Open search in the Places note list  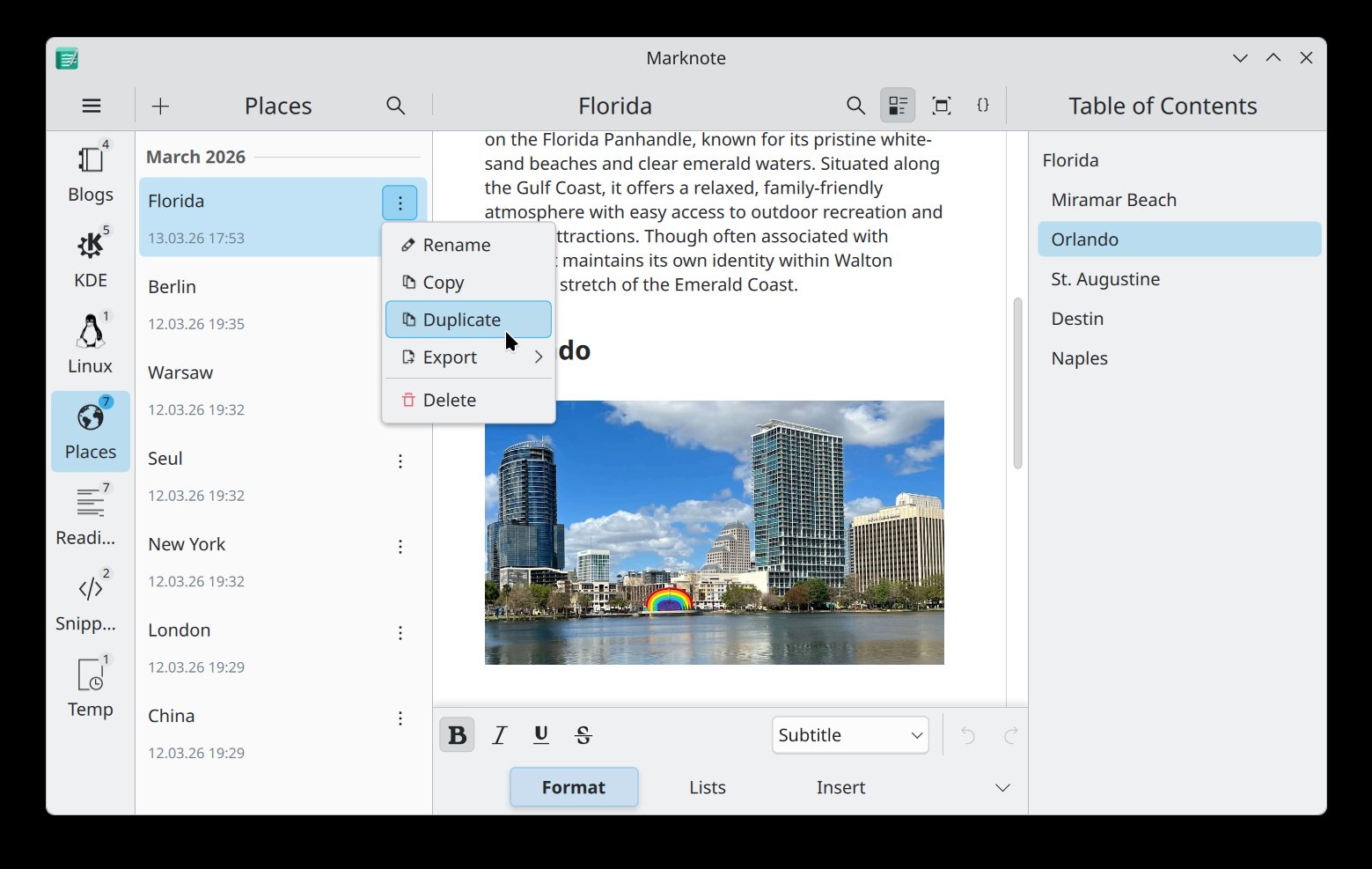[396, 105]
